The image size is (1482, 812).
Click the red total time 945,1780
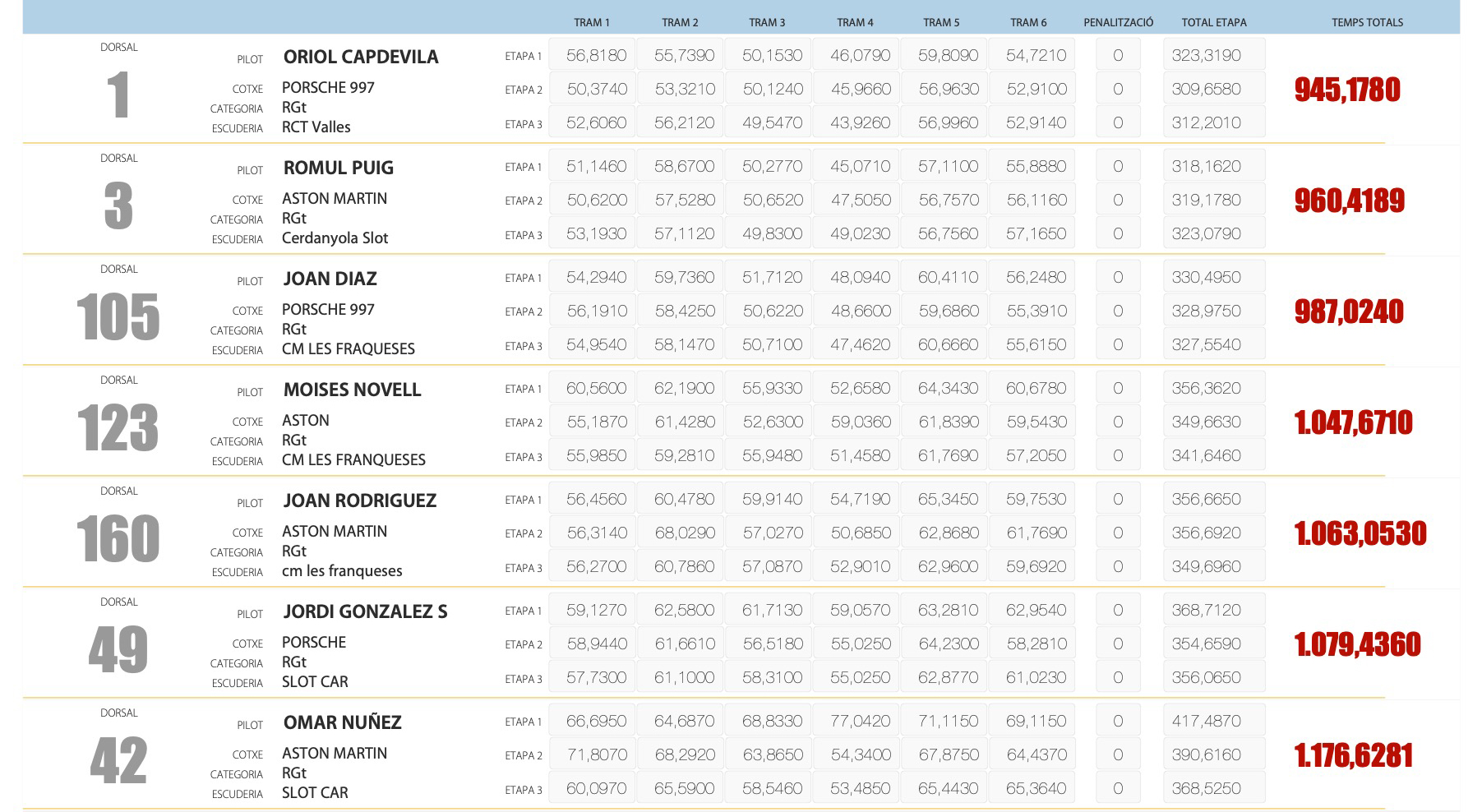click(x=1346, y=90)
